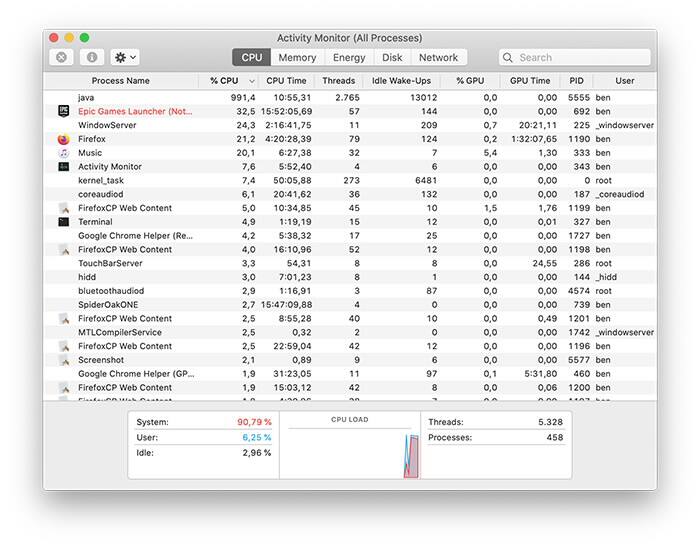This screenshot has height=547, width=700.
Task: Select the kernel_task process
Action: (100, 180)
